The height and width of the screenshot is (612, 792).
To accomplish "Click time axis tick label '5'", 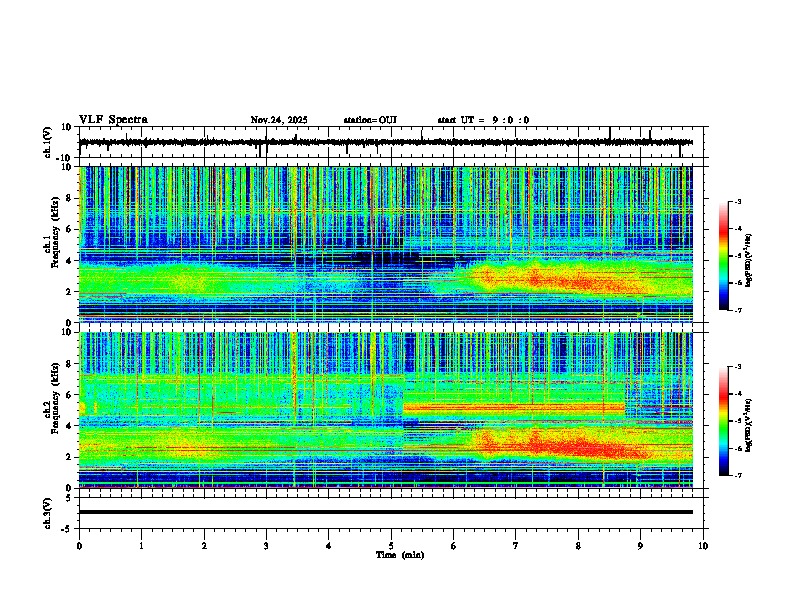I will click(391, 546).
